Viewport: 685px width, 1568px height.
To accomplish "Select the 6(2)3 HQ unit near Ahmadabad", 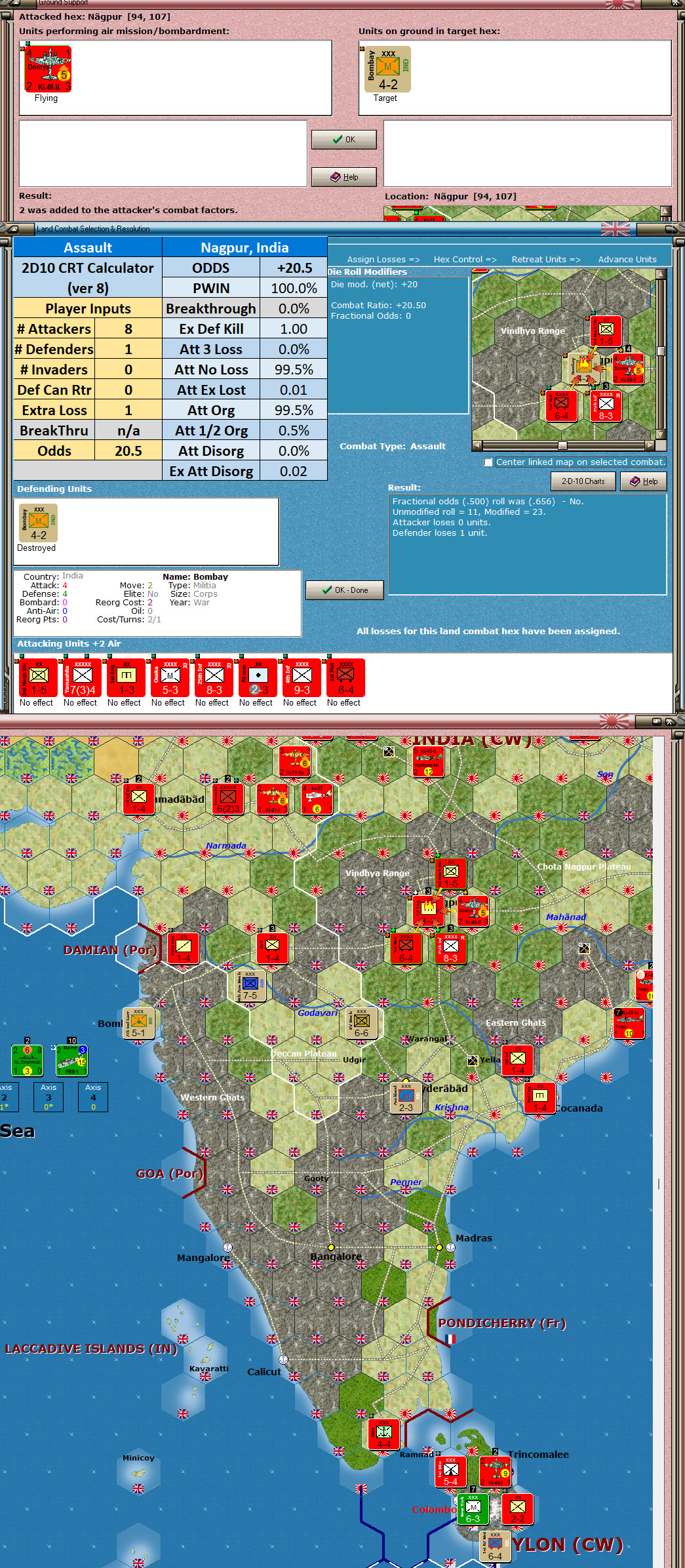I will [227, 799].
